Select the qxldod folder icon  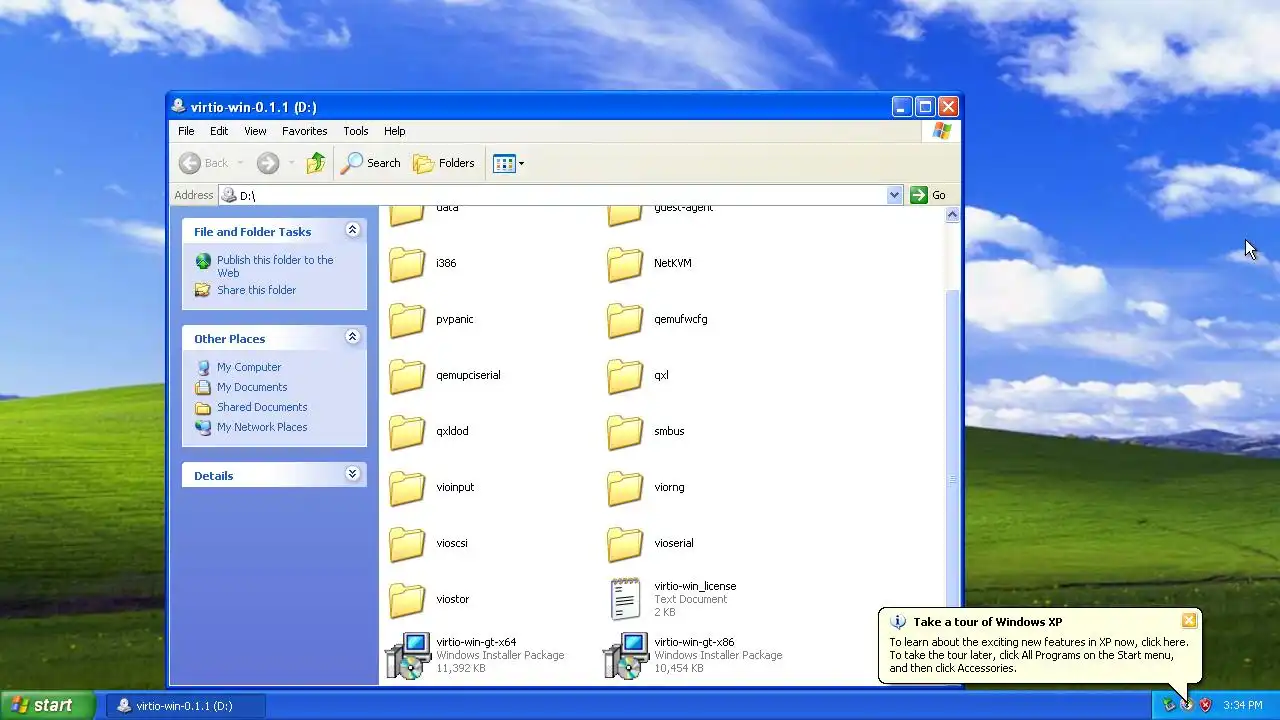[x=407, y=432]
